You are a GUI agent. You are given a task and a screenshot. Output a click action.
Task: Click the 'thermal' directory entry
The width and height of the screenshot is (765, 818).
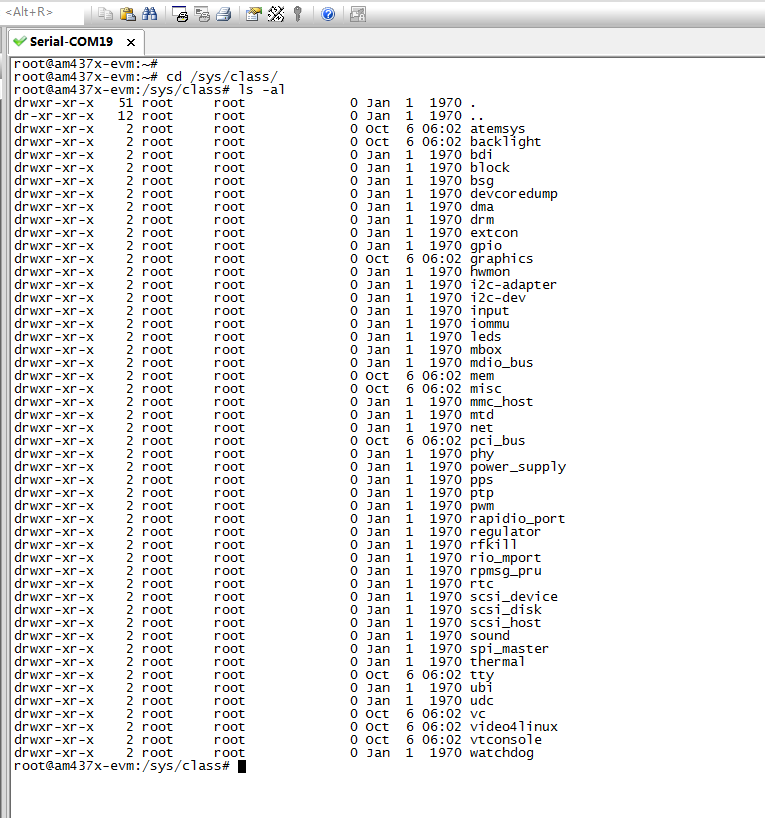497,662
